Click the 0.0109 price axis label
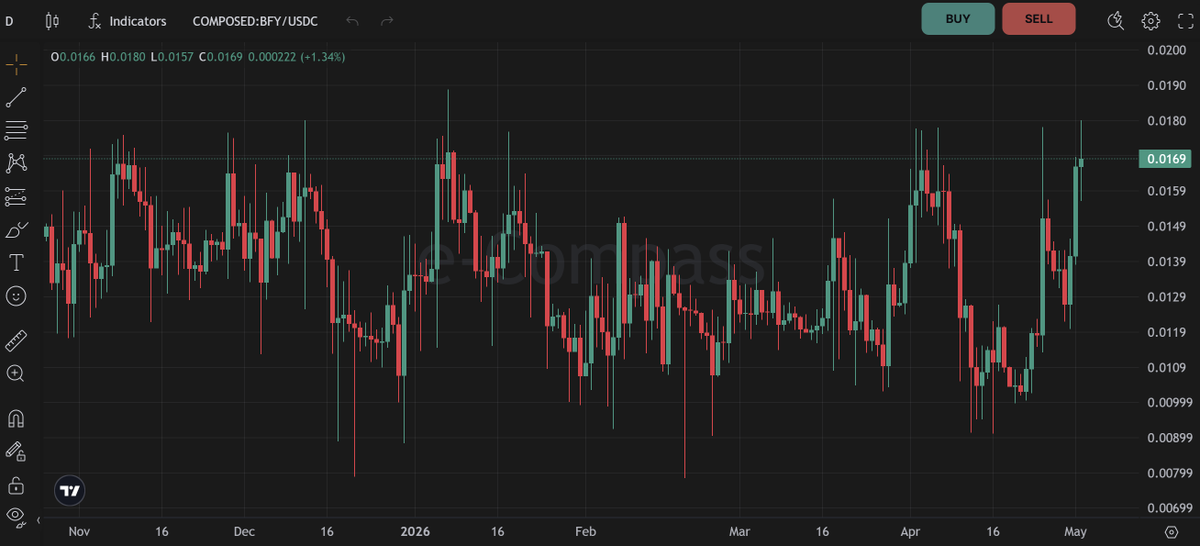Viewport: 1200px width, 546px height. point(1165,367)
